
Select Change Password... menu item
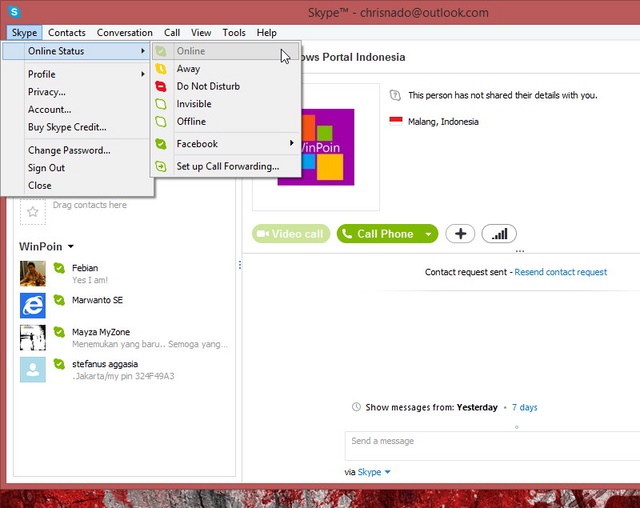pyautogui.click(x=69, y=150)
